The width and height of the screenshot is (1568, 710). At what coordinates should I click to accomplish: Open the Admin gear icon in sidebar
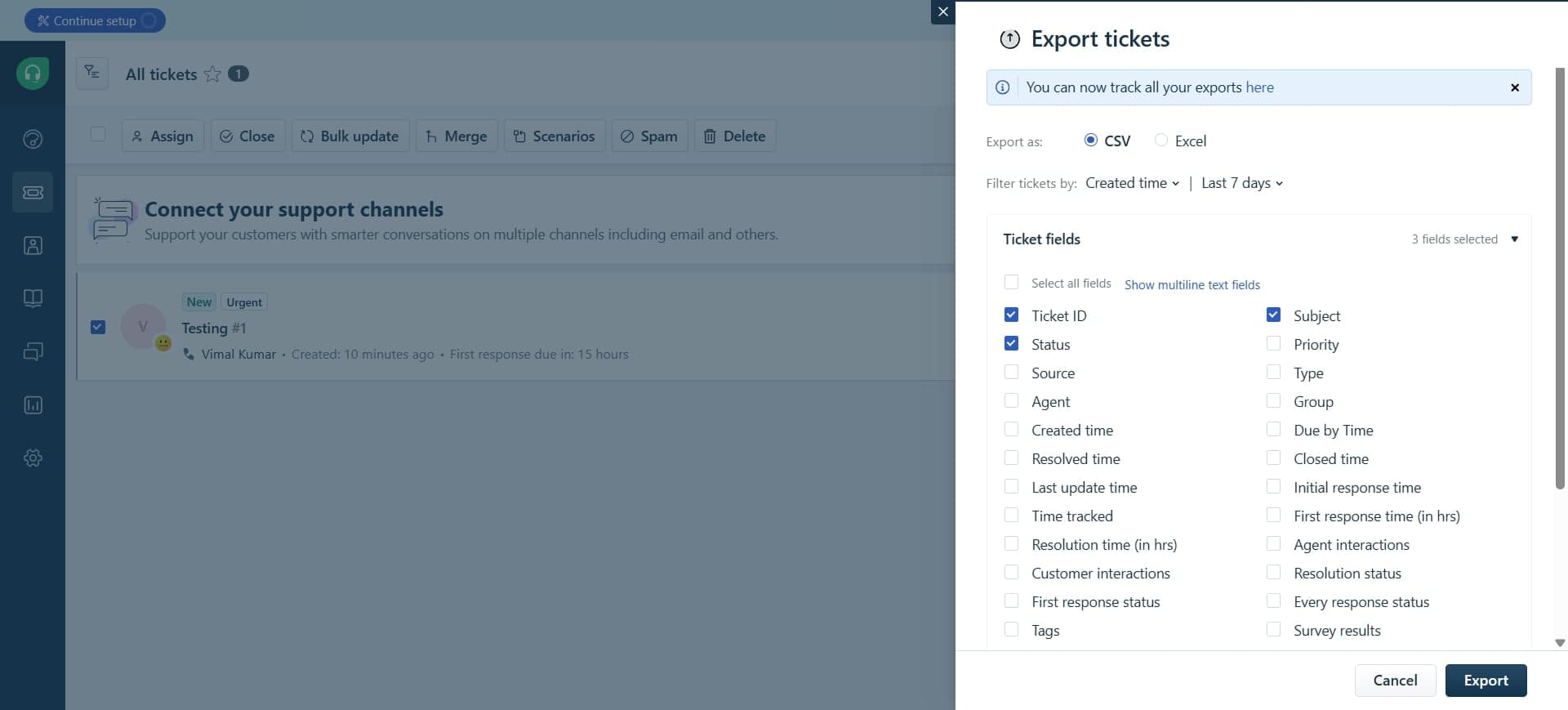coord(33,458)
